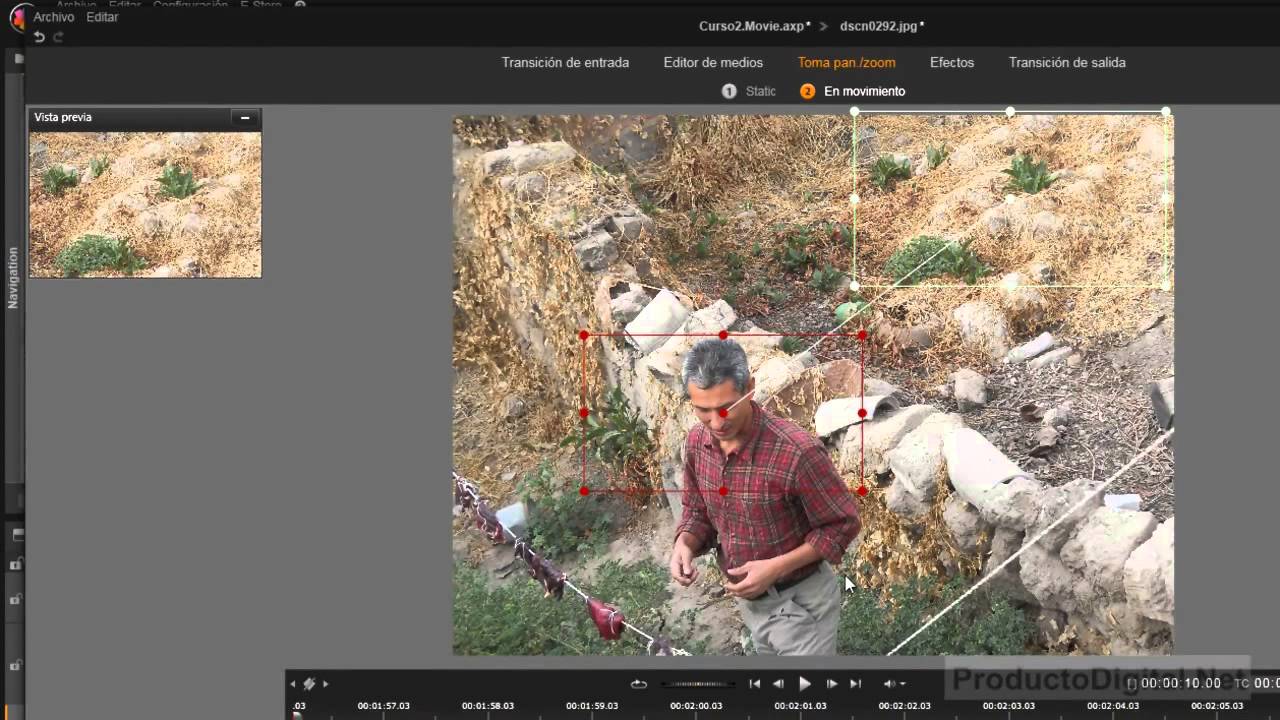Adjust the shuttle speed slider
The width and height of the screenshot is (1280, 720).
click(698, 684)
